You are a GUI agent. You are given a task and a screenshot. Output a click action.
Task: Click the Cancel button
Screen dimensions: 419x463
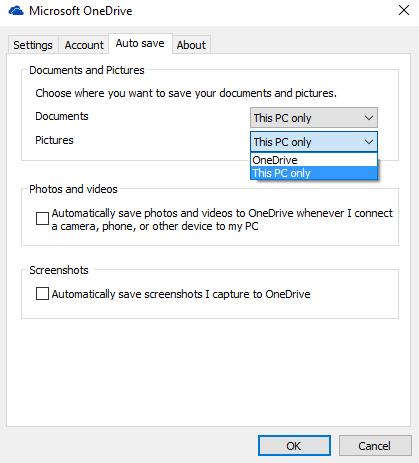click(375, 445)
